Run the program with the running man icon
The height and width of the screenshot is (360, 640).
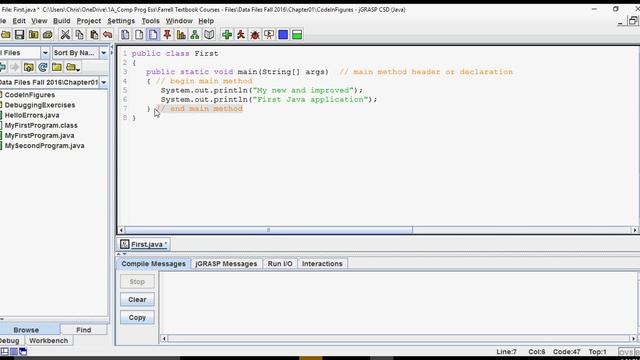click(x=241, y=35)
